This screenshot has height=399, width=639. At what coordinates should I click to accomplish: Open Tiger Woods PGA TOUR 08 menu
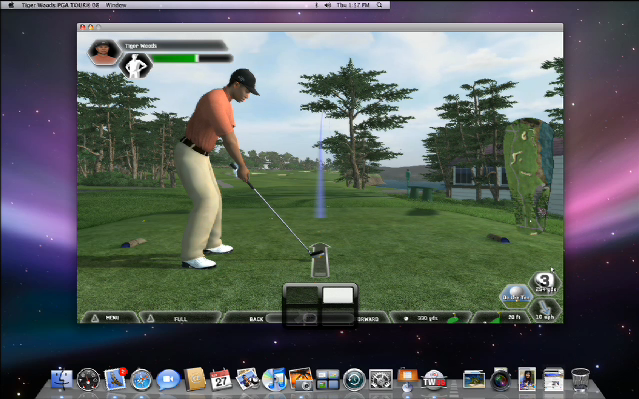coord(60,5)
